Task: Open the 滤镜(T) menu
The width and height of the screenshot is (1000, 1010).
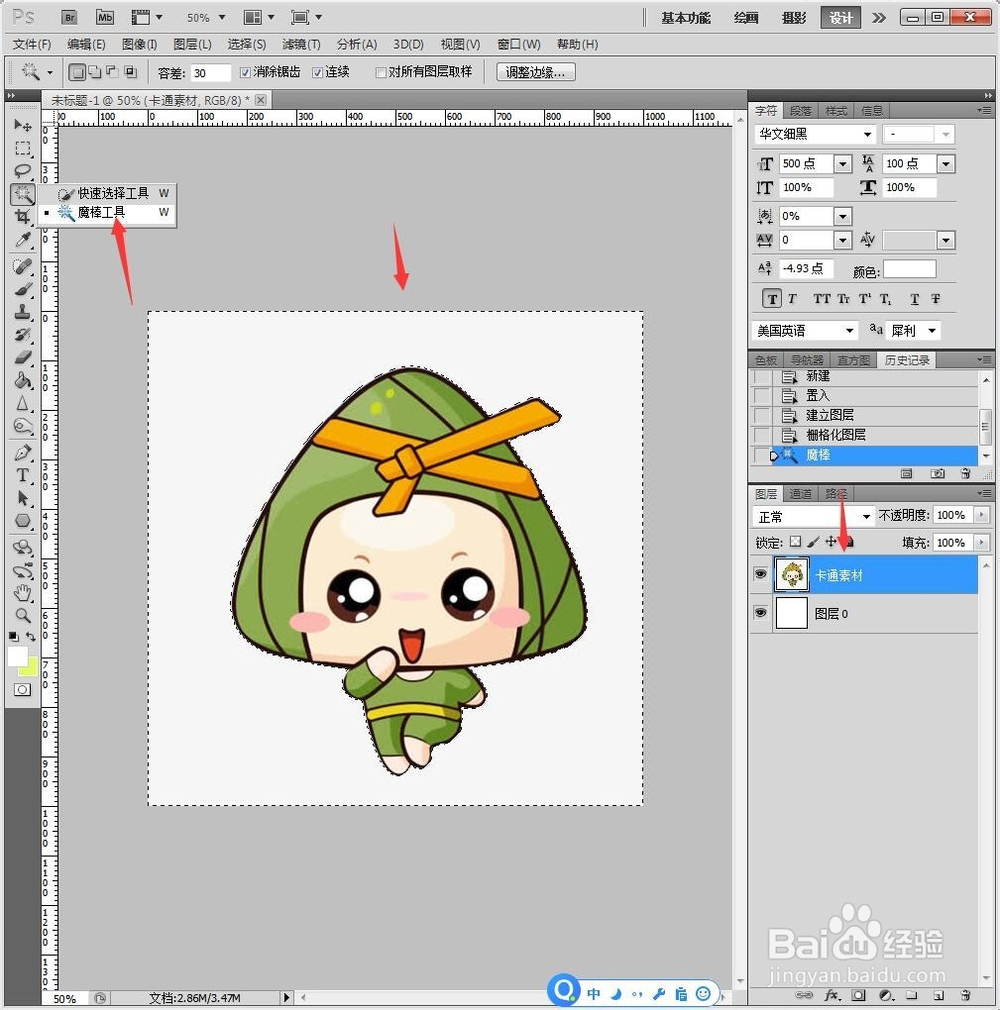Action: pos(302,44)
